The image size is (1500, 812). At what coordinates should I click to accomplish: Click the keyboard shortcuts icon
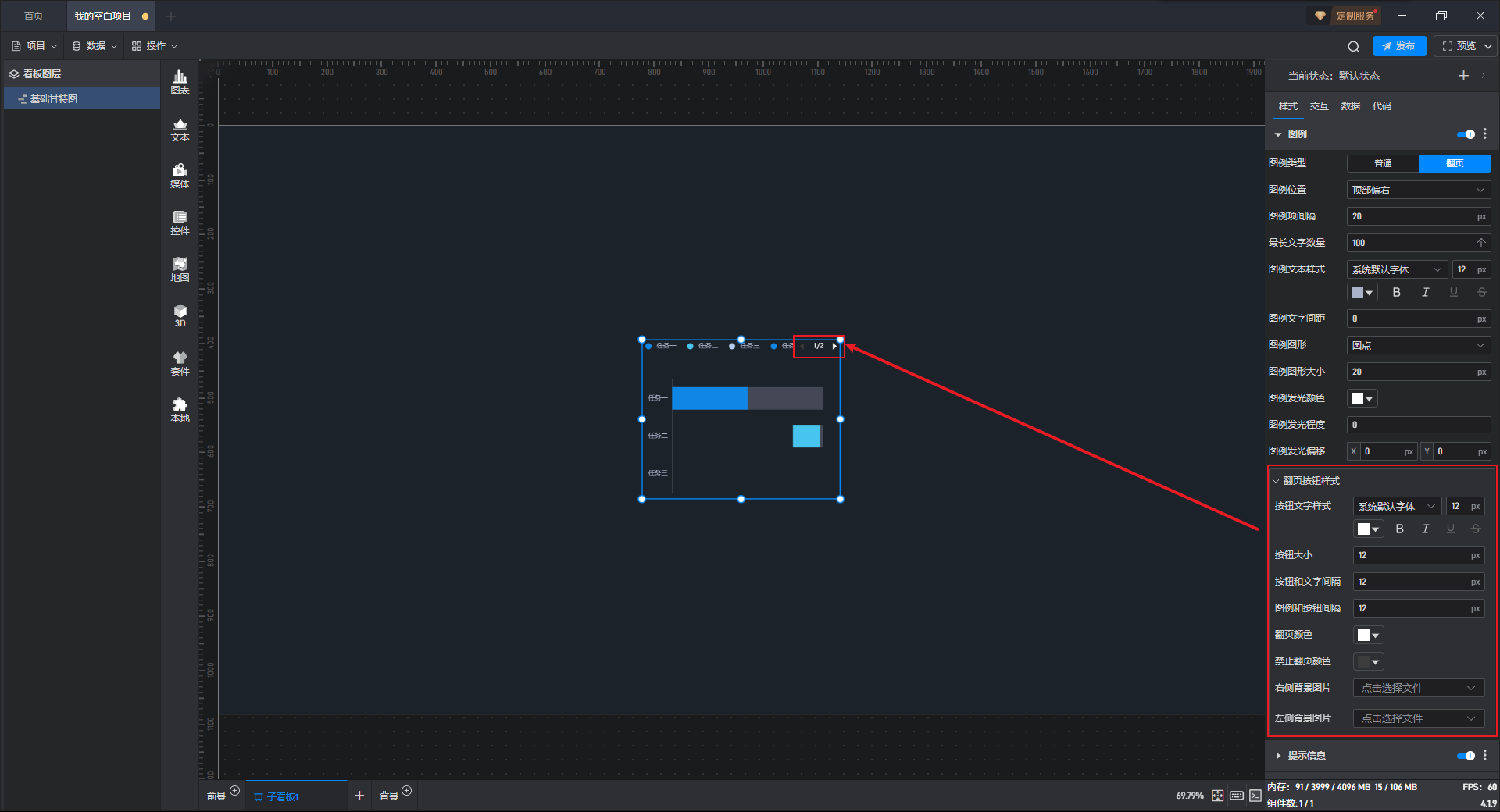tap(1237, 796)
